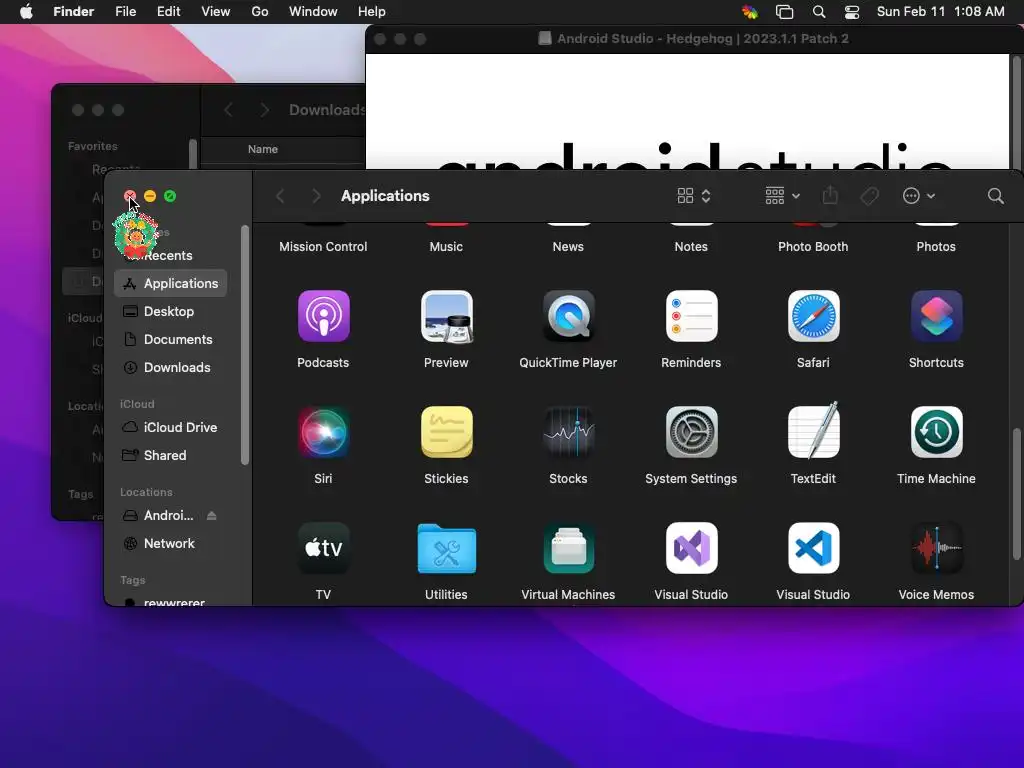1024x768 pixels.
Task: Go back in Applications window
Action: click(x=280, y=196)
